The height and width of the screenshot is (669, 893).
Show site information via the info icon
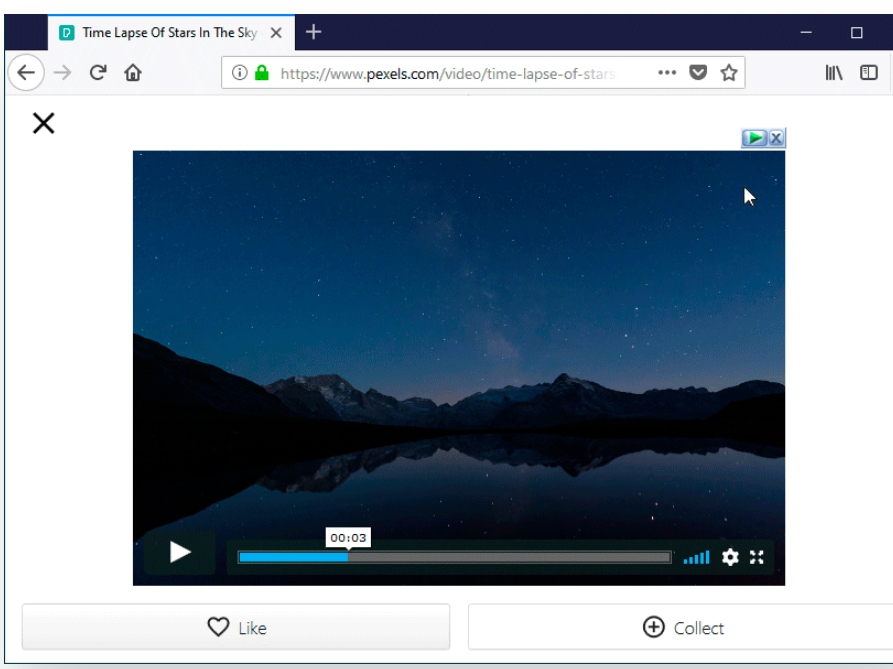(x=240, y=73)
